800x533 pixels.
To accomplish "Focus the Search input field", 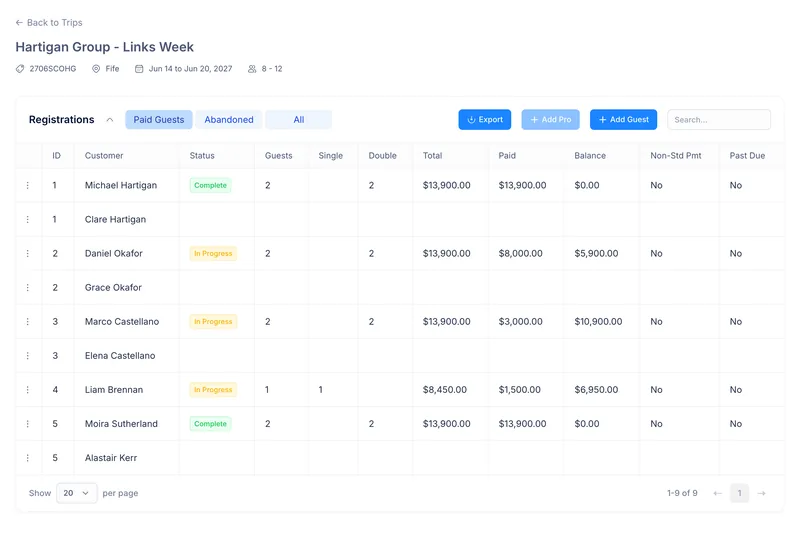I will click(719, 119).
